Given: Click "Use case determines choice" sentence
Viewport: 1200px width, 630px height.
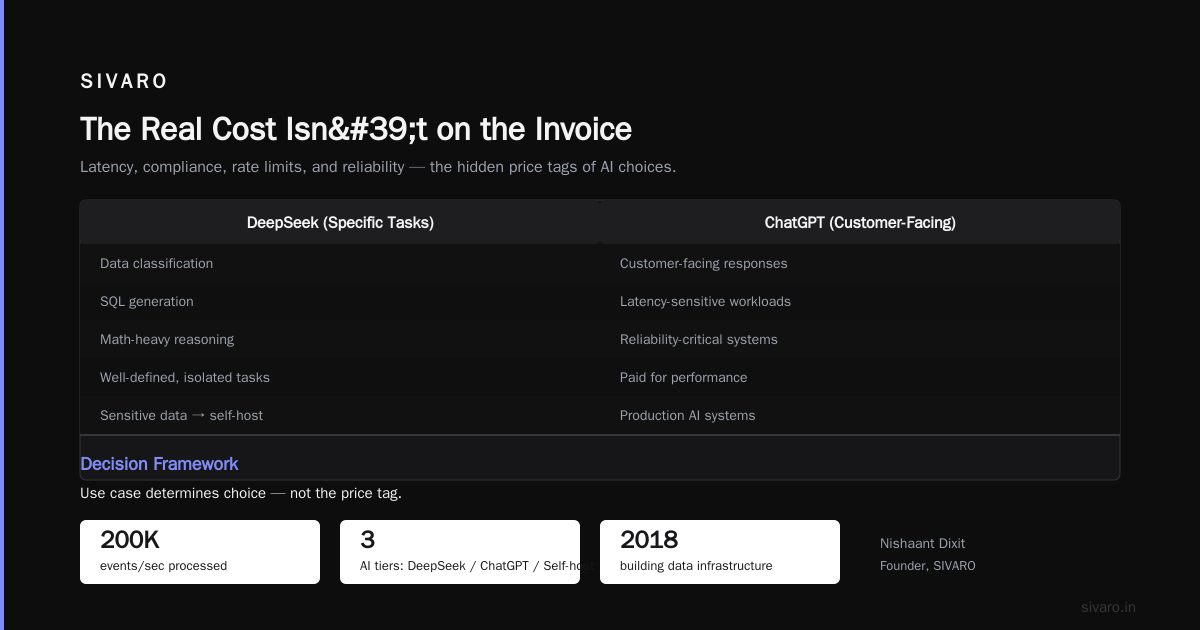Looking at the screenshot, I should coord(241,494).
